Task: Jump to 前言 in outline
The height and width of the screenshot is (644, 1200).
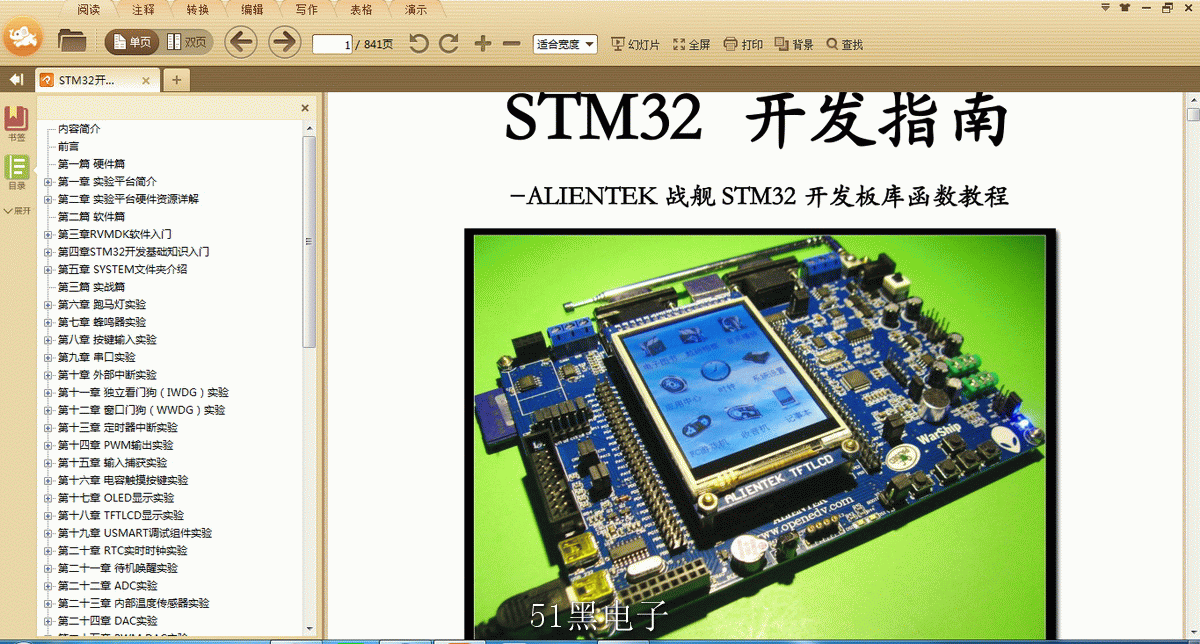Action: (68, 146)
